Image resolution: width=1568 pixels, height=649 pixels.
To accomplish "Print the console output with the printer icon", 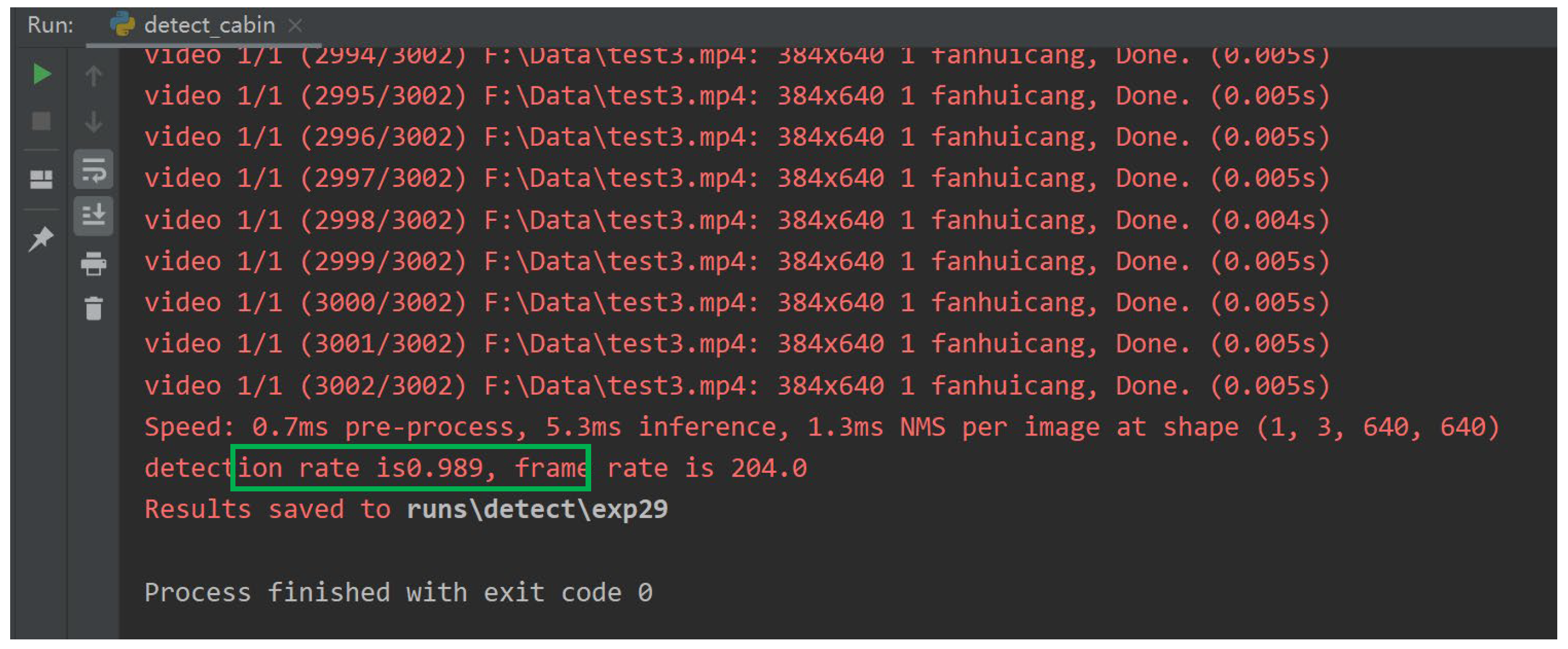I will (93, 263).
